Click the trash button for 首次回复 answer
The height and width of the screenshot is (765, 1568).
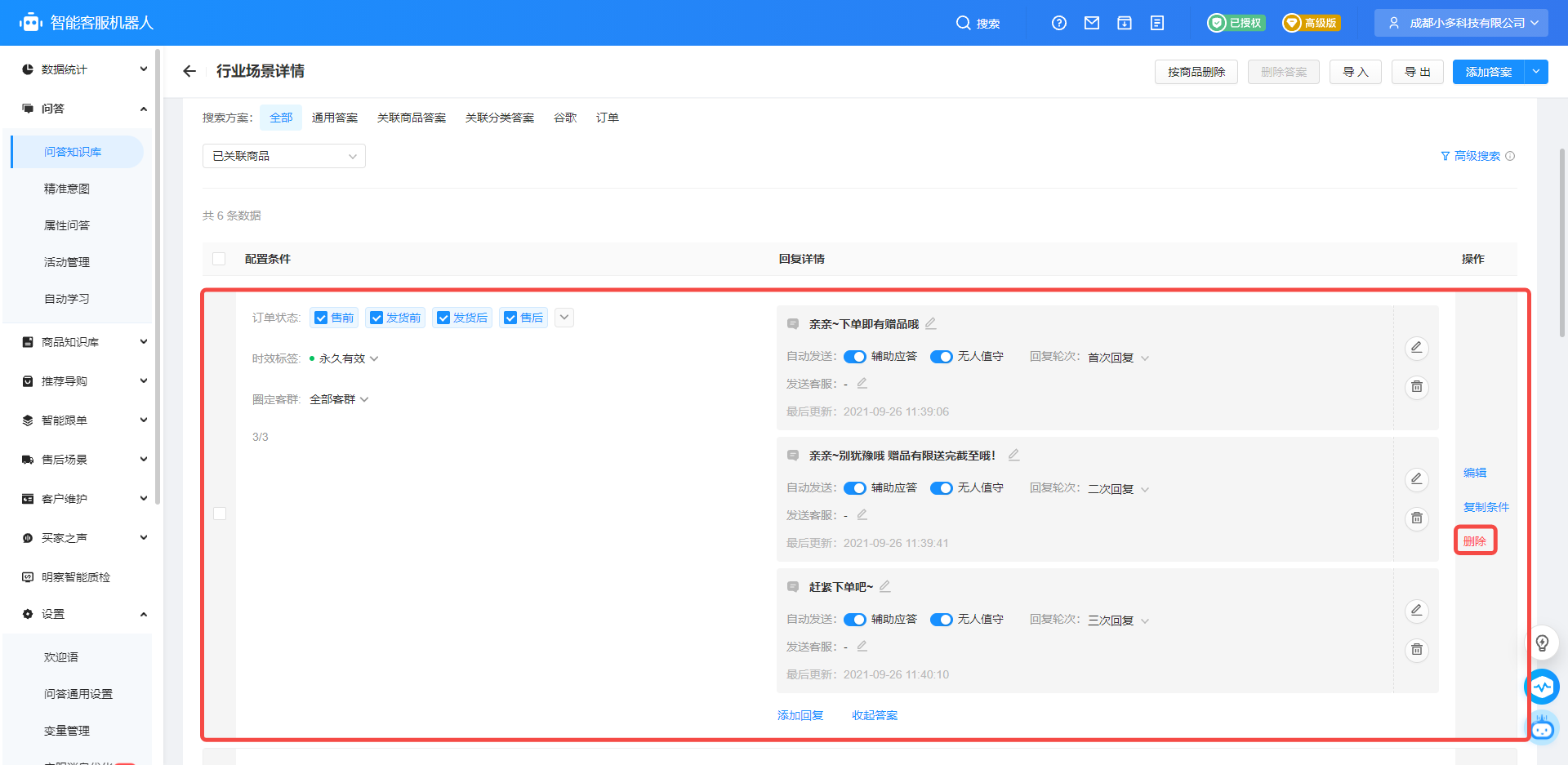point(1417,387)
